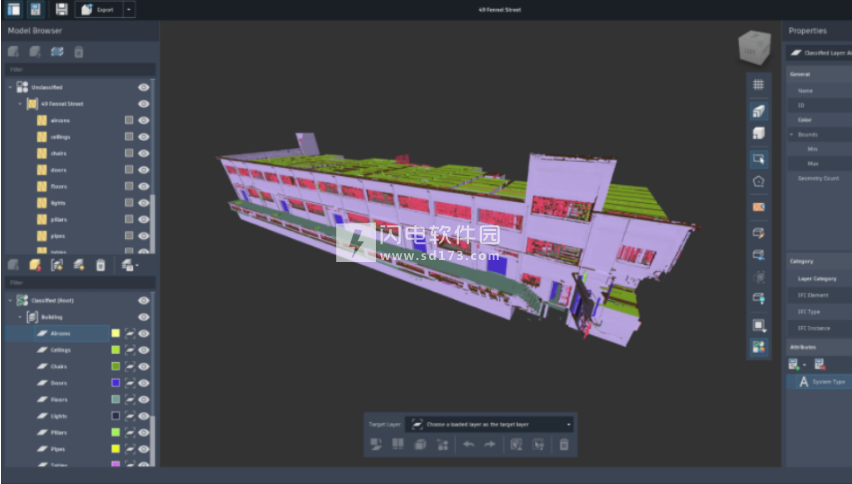Screen dimensions: 852x484
Task: Select the unclassified 'floors' layer item
Action: coord(59,186)
